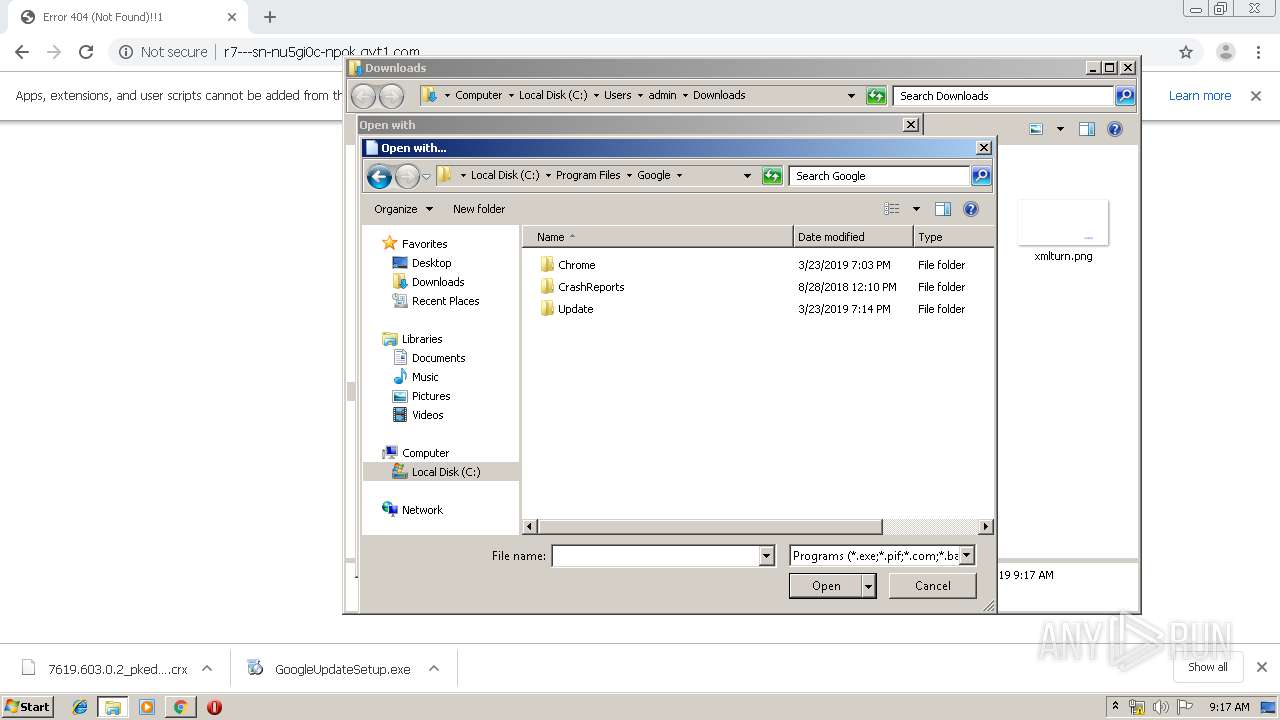Select the Chrome folder
Viewport: 1280px width, 720px height.
[576, 265]
